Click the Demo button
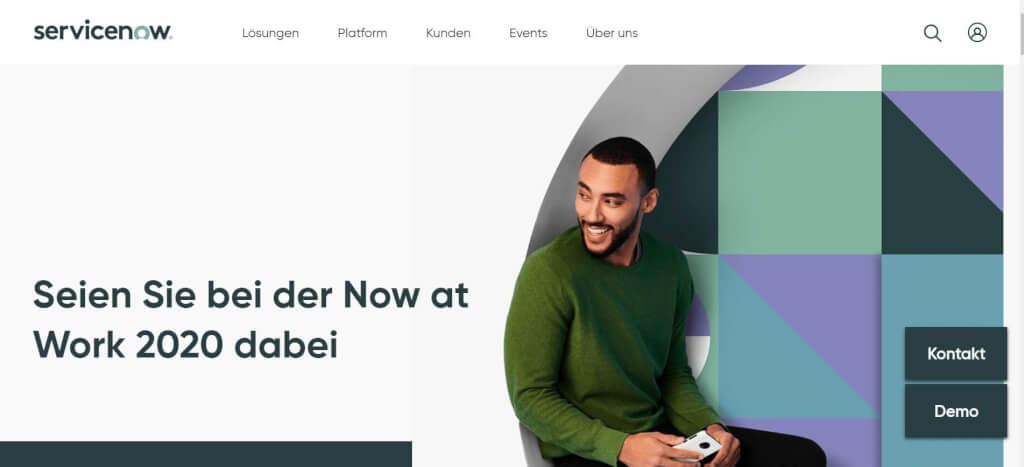 click(956, 411)
